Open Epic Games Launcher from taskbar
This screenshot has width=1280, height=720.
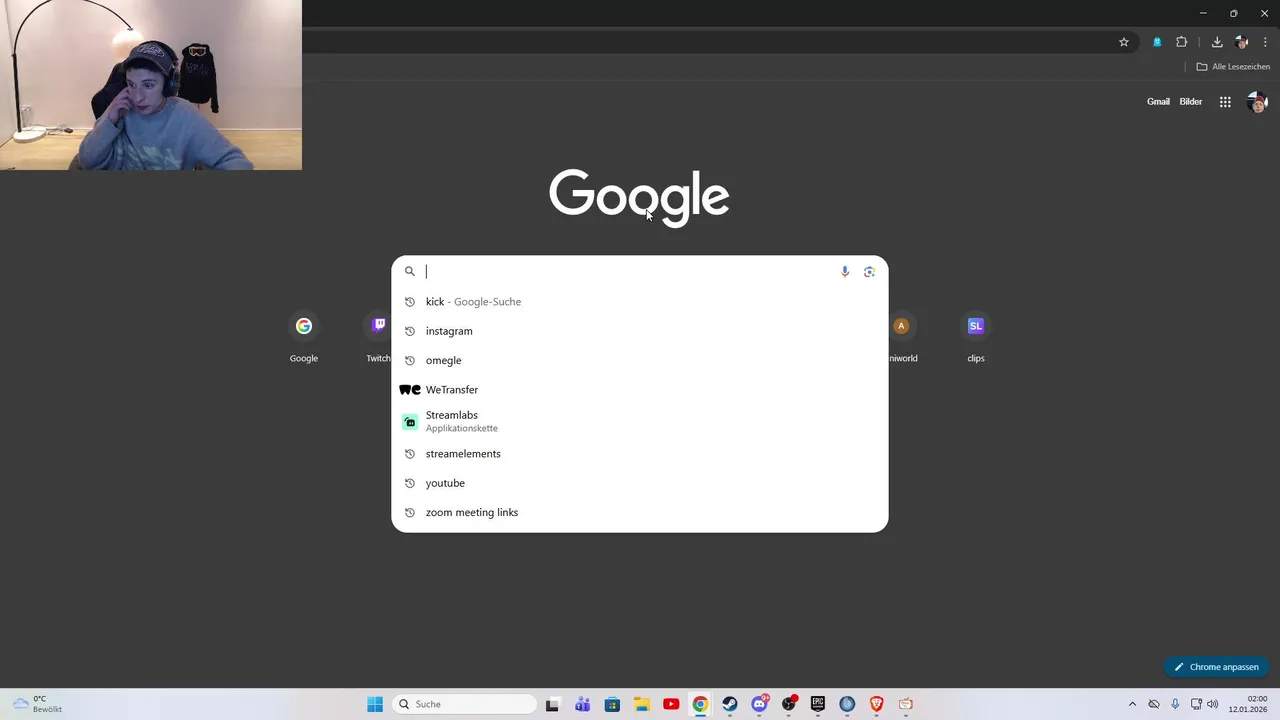818,704
